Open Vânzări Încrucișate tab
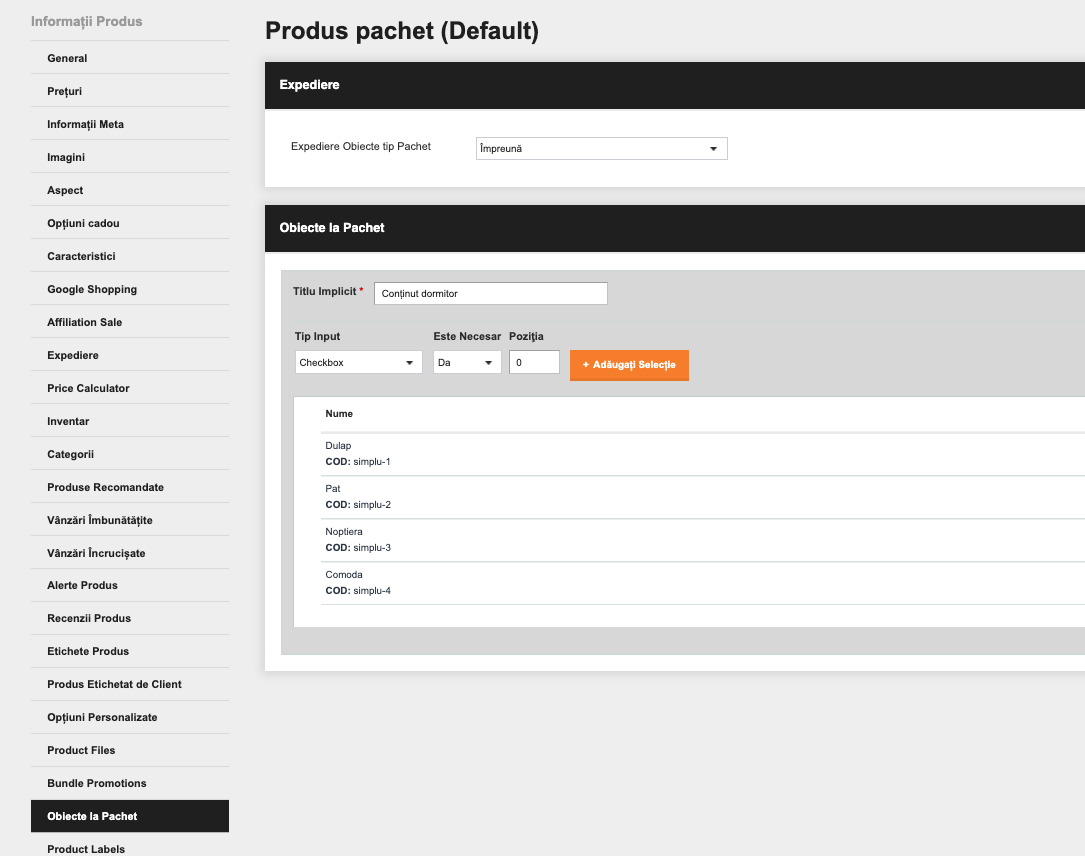This screenshot has width=1085, height=856. click(x=130, y=553)
